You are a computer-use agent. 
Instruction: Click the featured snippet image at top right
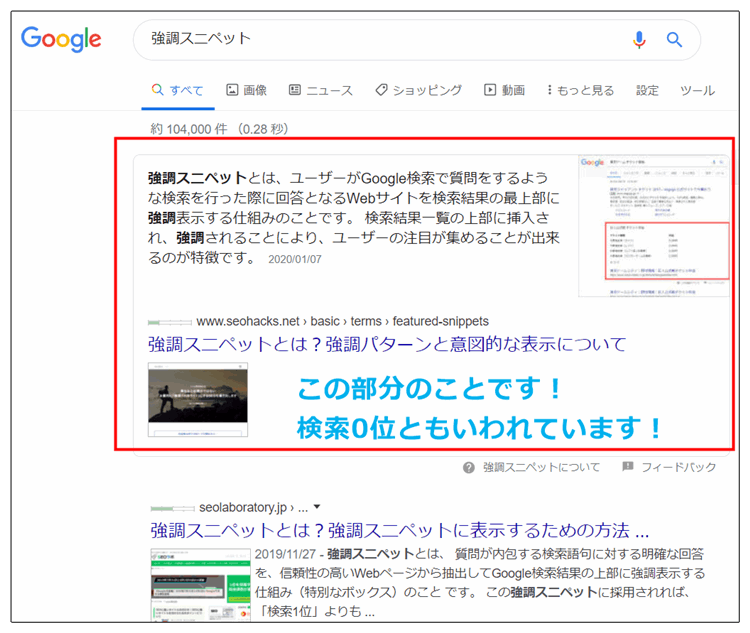(x=654, y=224)
